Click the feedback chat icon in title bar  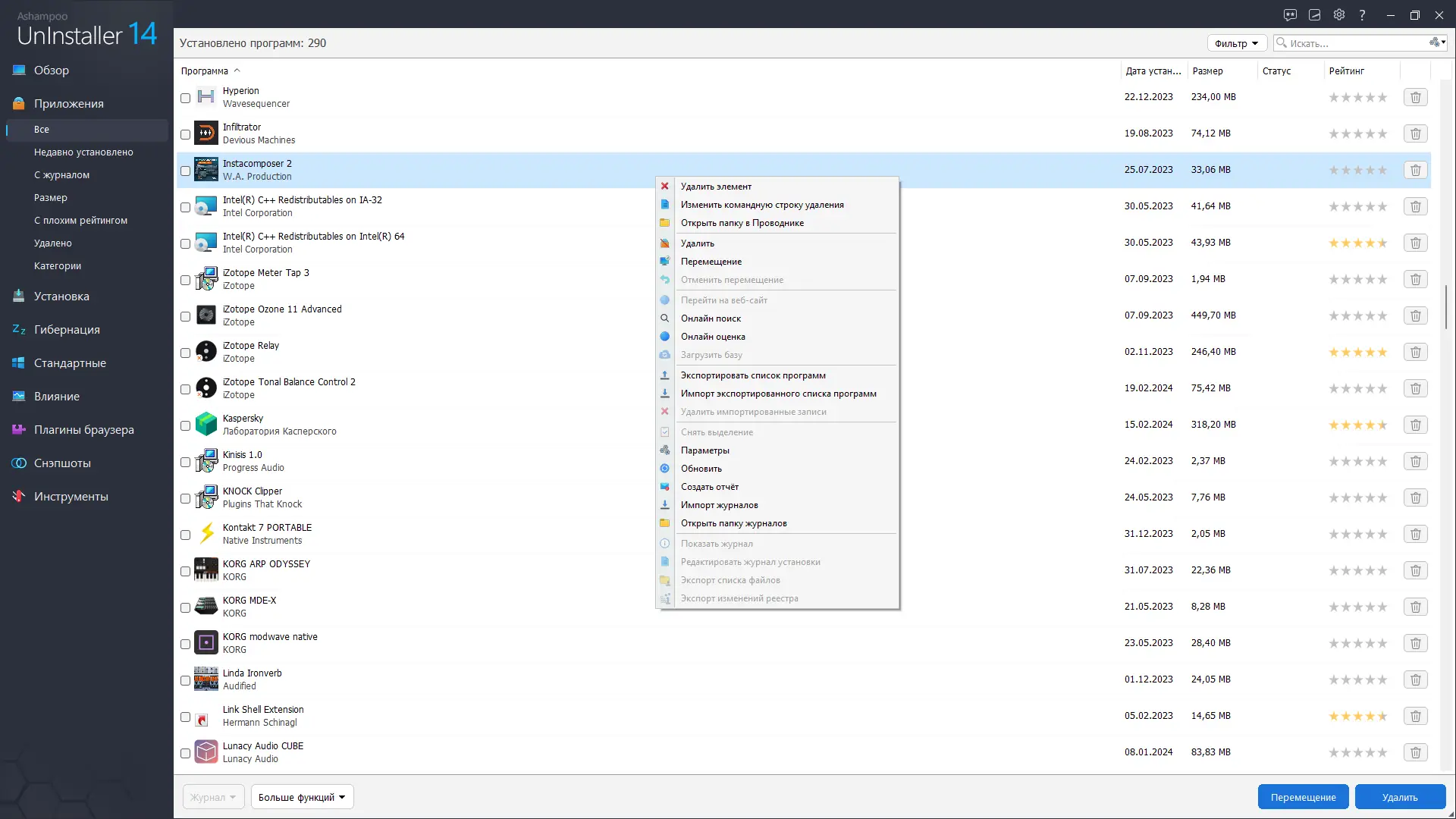(1290, 15)
